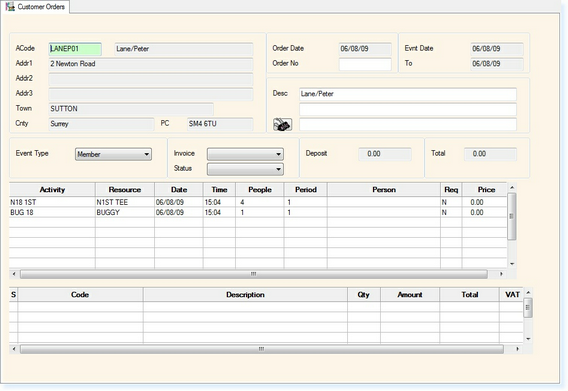Click the People value 4 in N18 1ST row
The height and width of the screenshot is (391, 568).
(x=260, y=202)
